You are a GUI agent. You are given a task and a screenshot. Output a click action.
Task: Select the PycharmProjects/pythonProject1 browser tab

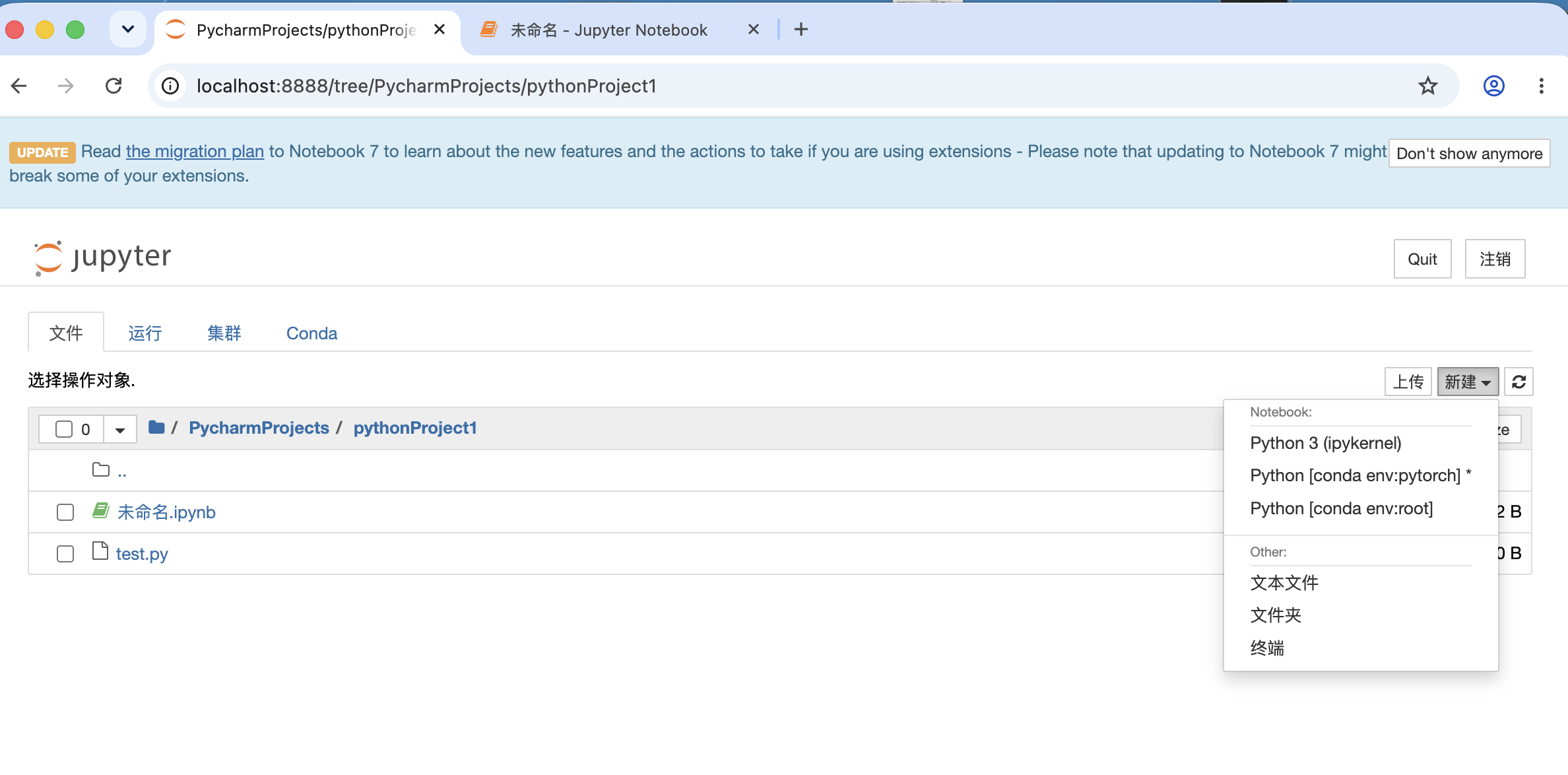[x=306, y=30]
